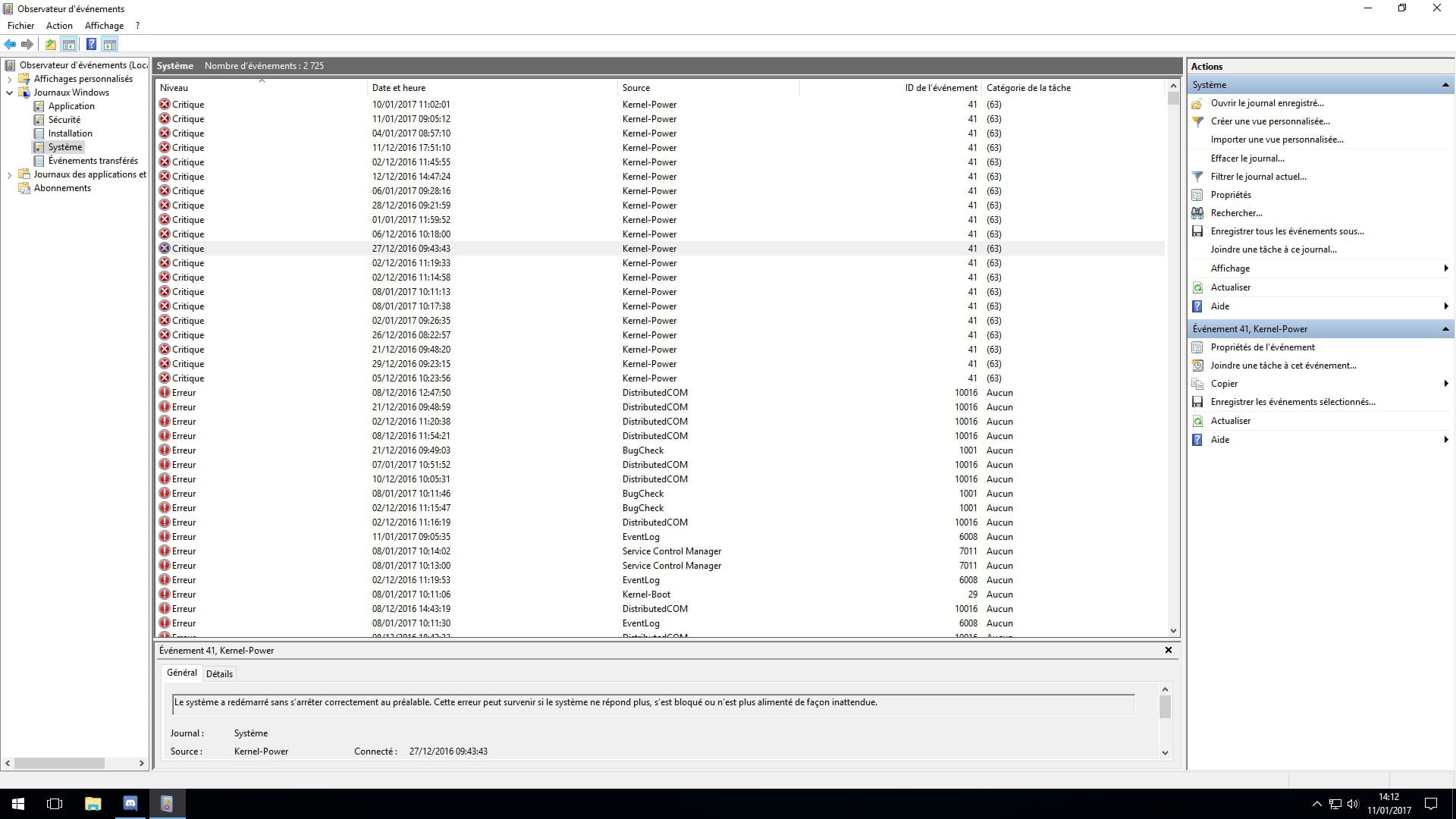This screenshot has width=1456, height=819.
Task: Click Joindre une tâche à cet événement
Action: (x=1283, y=366)
